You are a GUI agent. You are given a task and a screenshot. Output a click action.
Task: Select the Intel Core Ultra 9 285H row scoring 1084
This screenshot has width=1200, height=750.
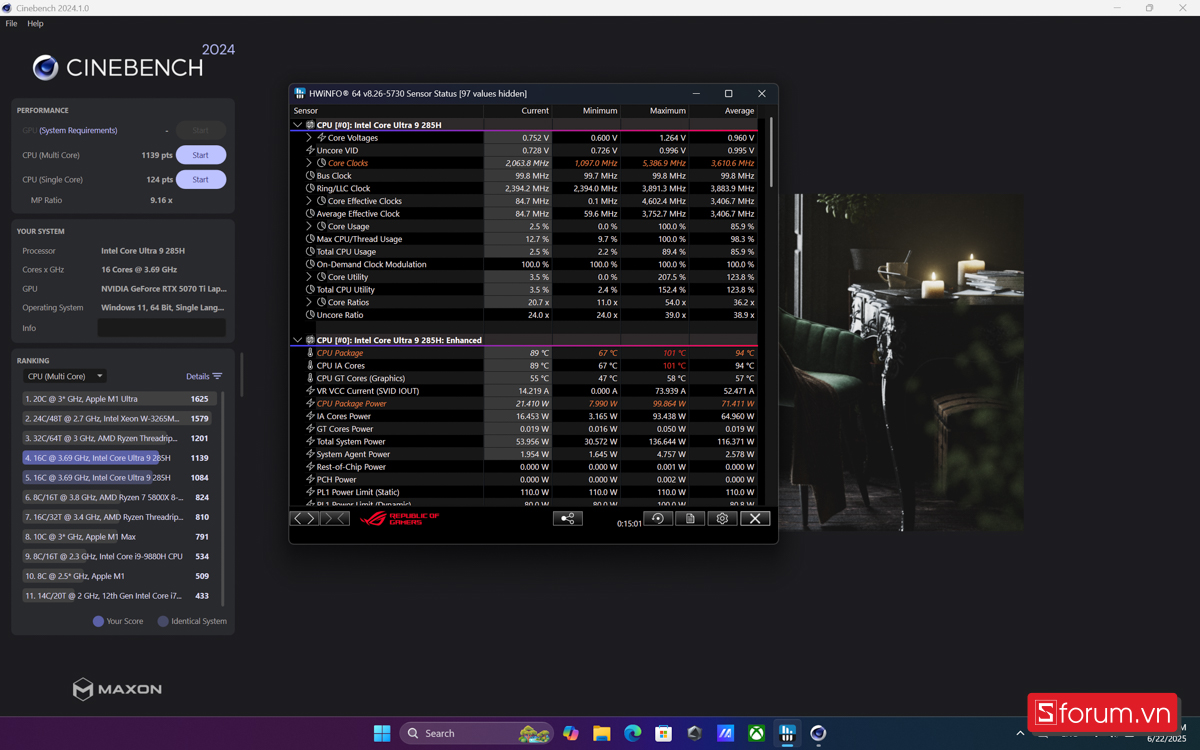[x=119, y=478]
